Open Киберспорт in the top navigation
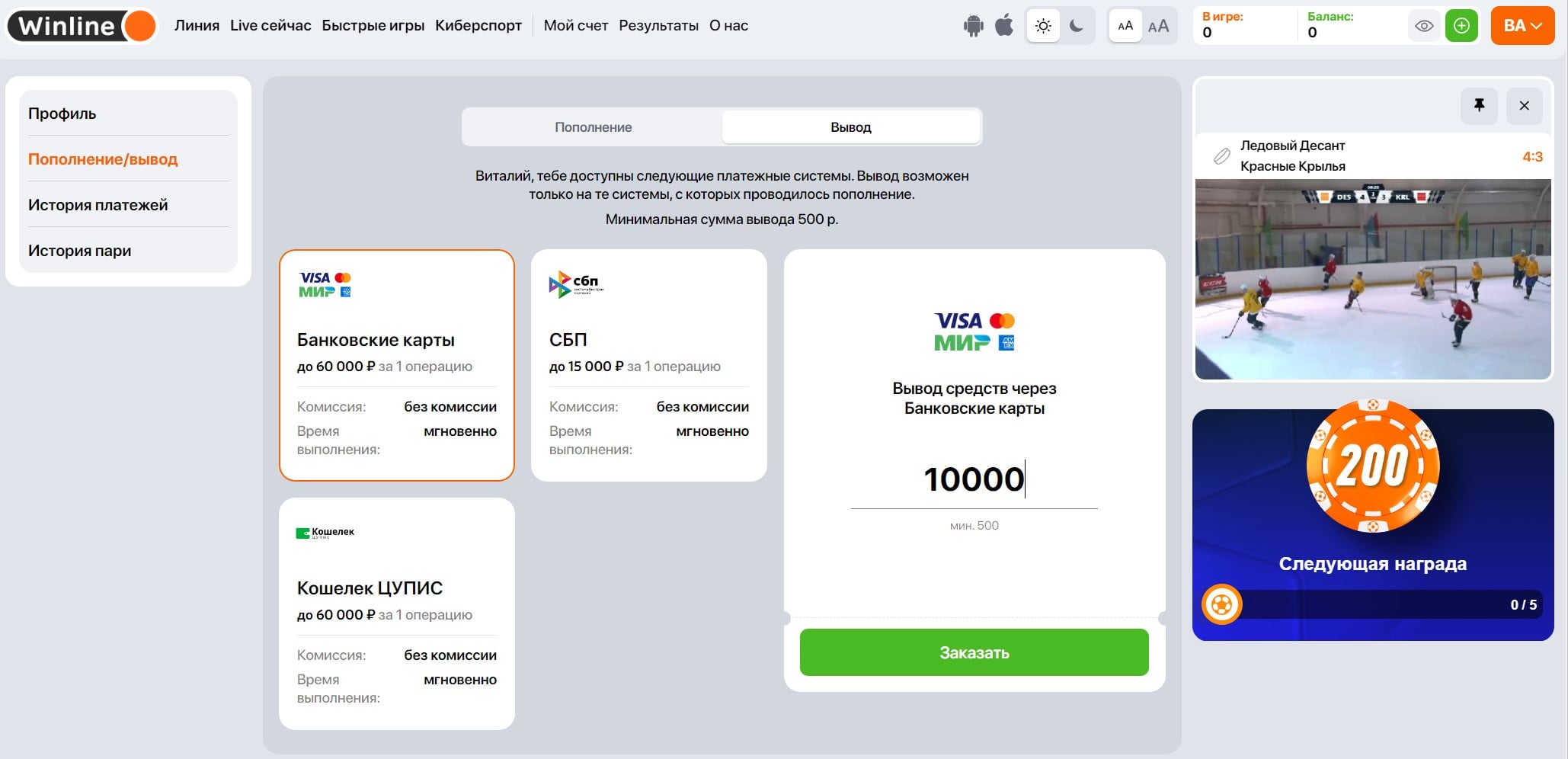Screen dimensions: 1568x759 click(478, 26)
